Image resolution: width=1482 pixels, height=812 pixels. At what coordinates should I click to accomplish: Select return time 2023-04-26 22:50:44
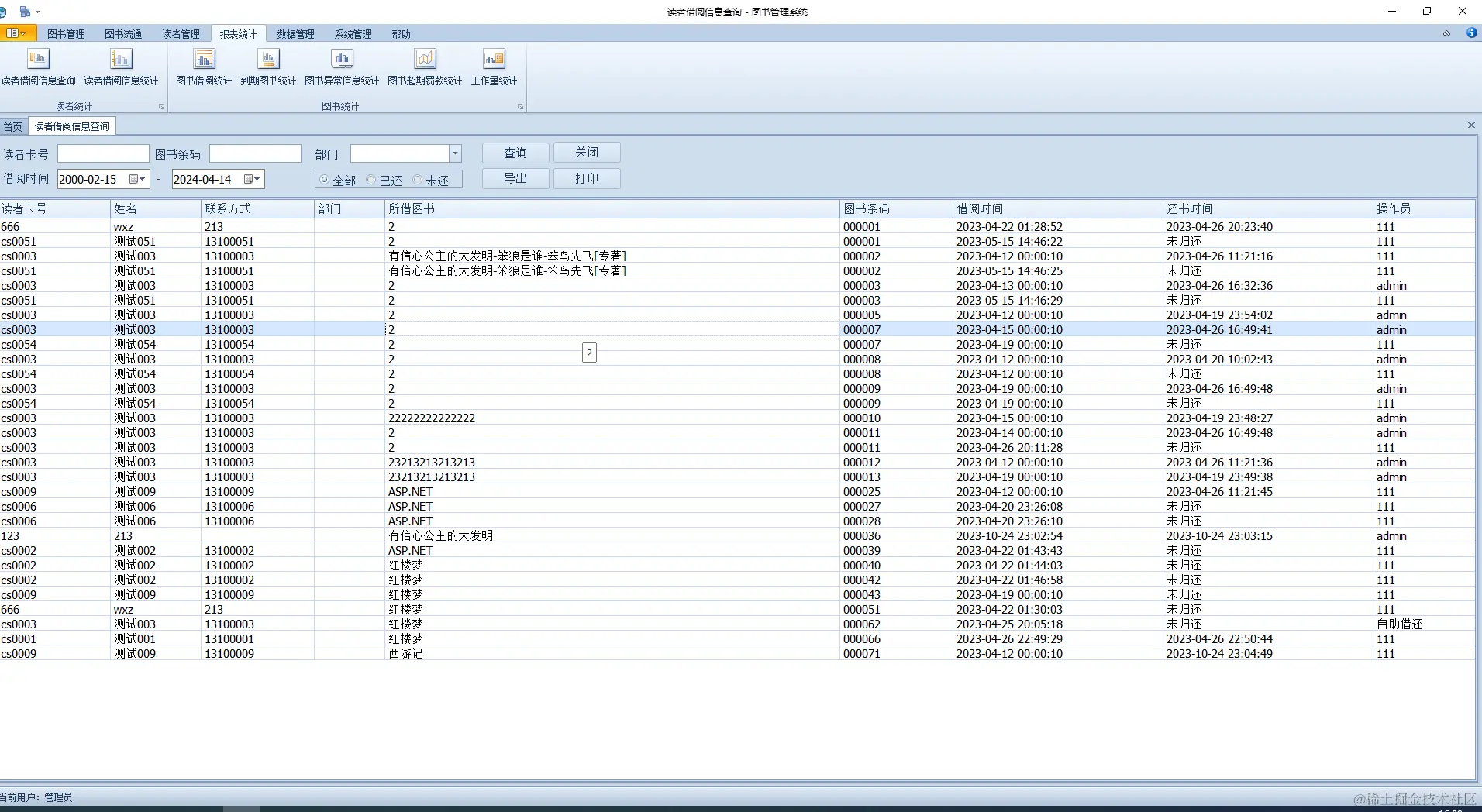pos(1268,638)
